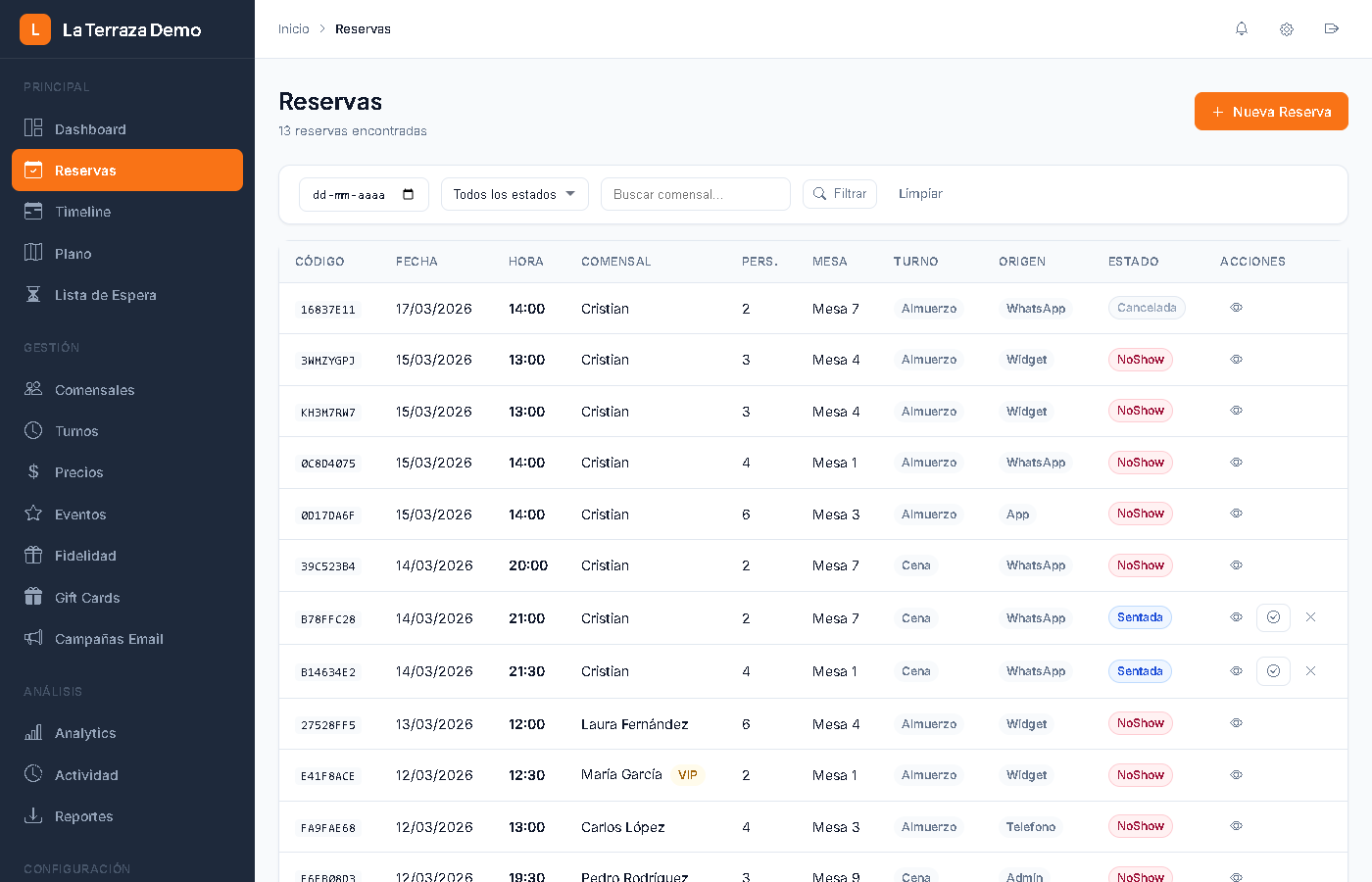
Task: View details of reservation B14634E2
Action: (1237, 671)
